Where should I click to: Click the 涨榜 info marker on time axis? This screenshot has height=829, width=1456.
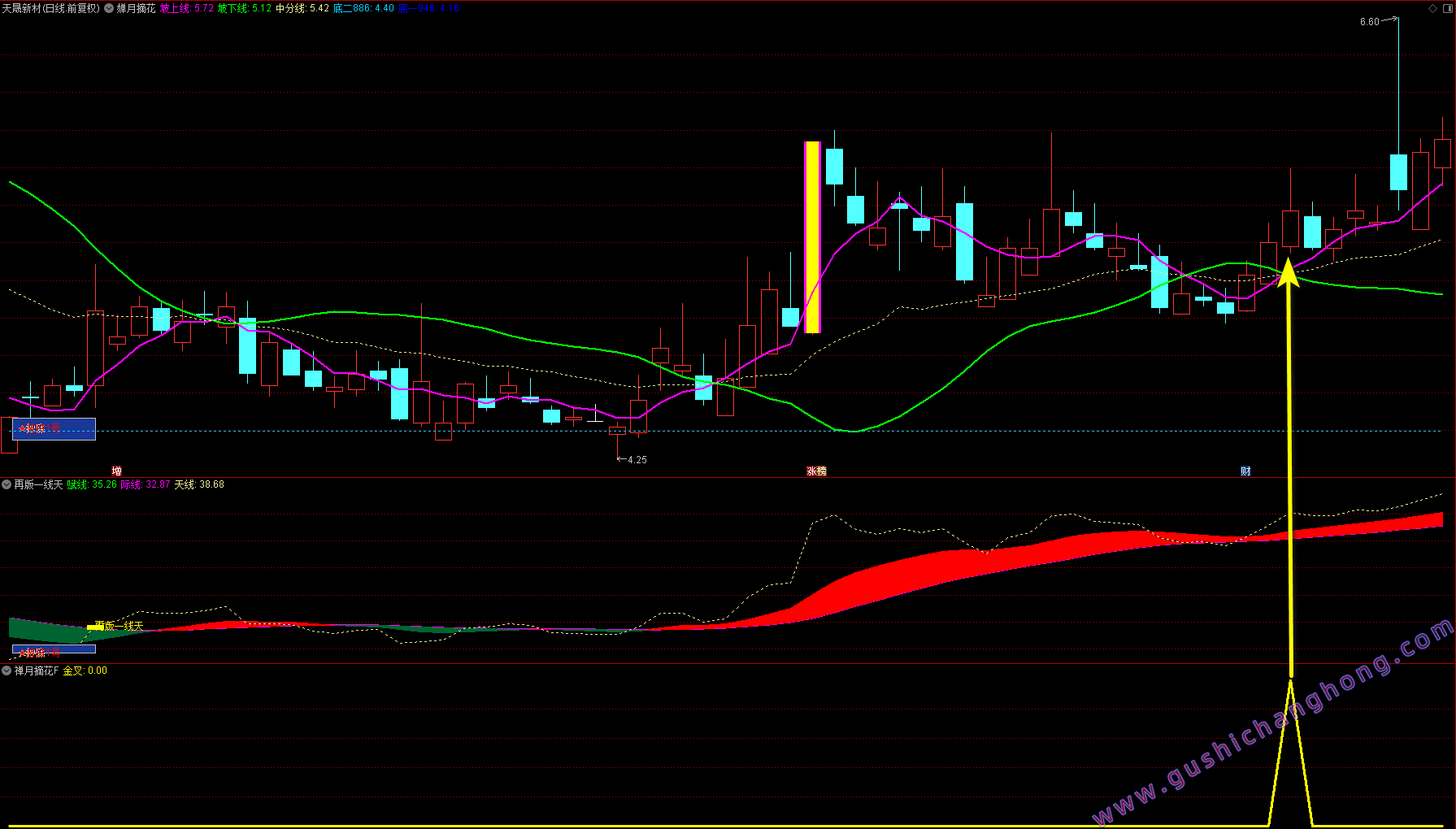coord(816,471)
